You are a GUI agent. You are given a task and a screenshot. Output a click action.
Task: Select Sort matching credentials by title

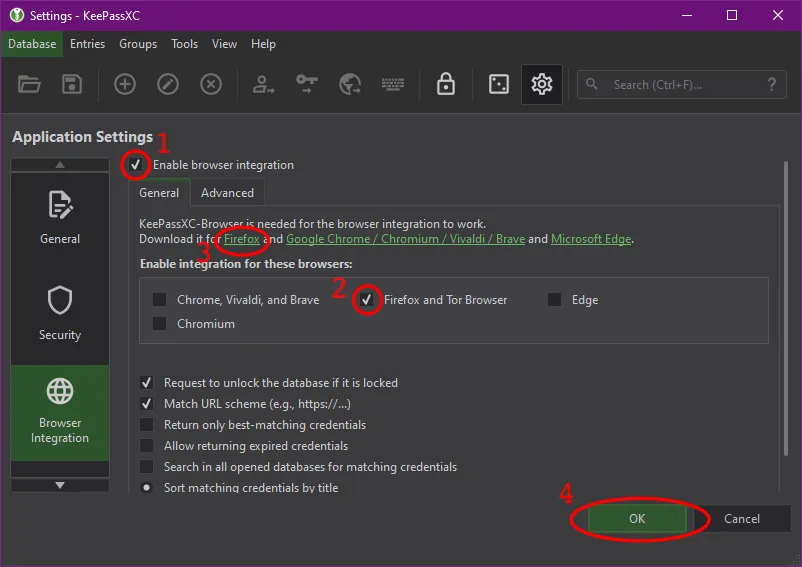[146, 487]
